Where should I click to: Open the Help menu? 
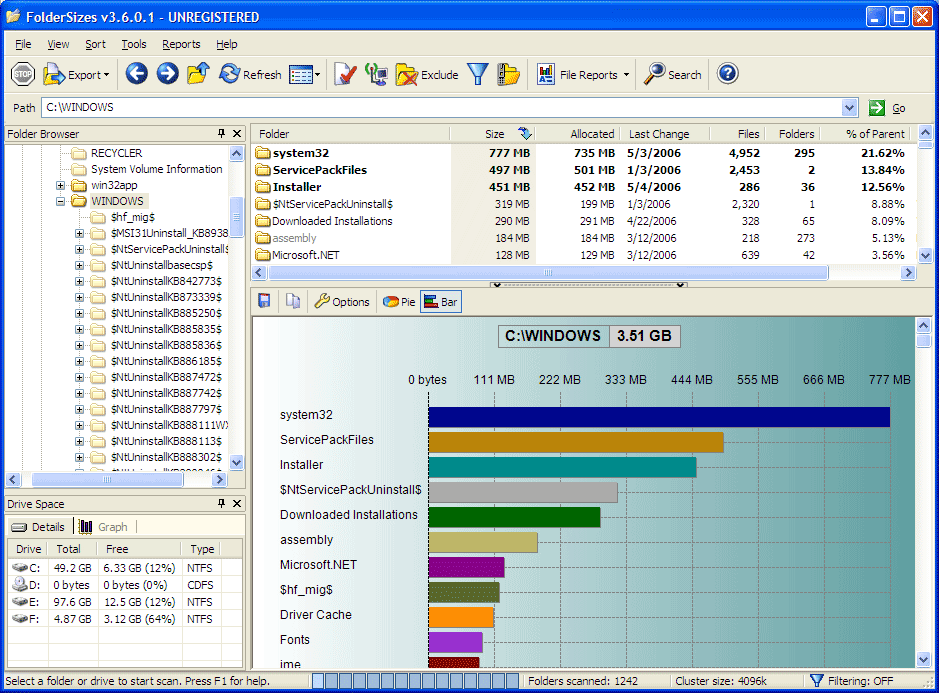(x=226, y=44)
